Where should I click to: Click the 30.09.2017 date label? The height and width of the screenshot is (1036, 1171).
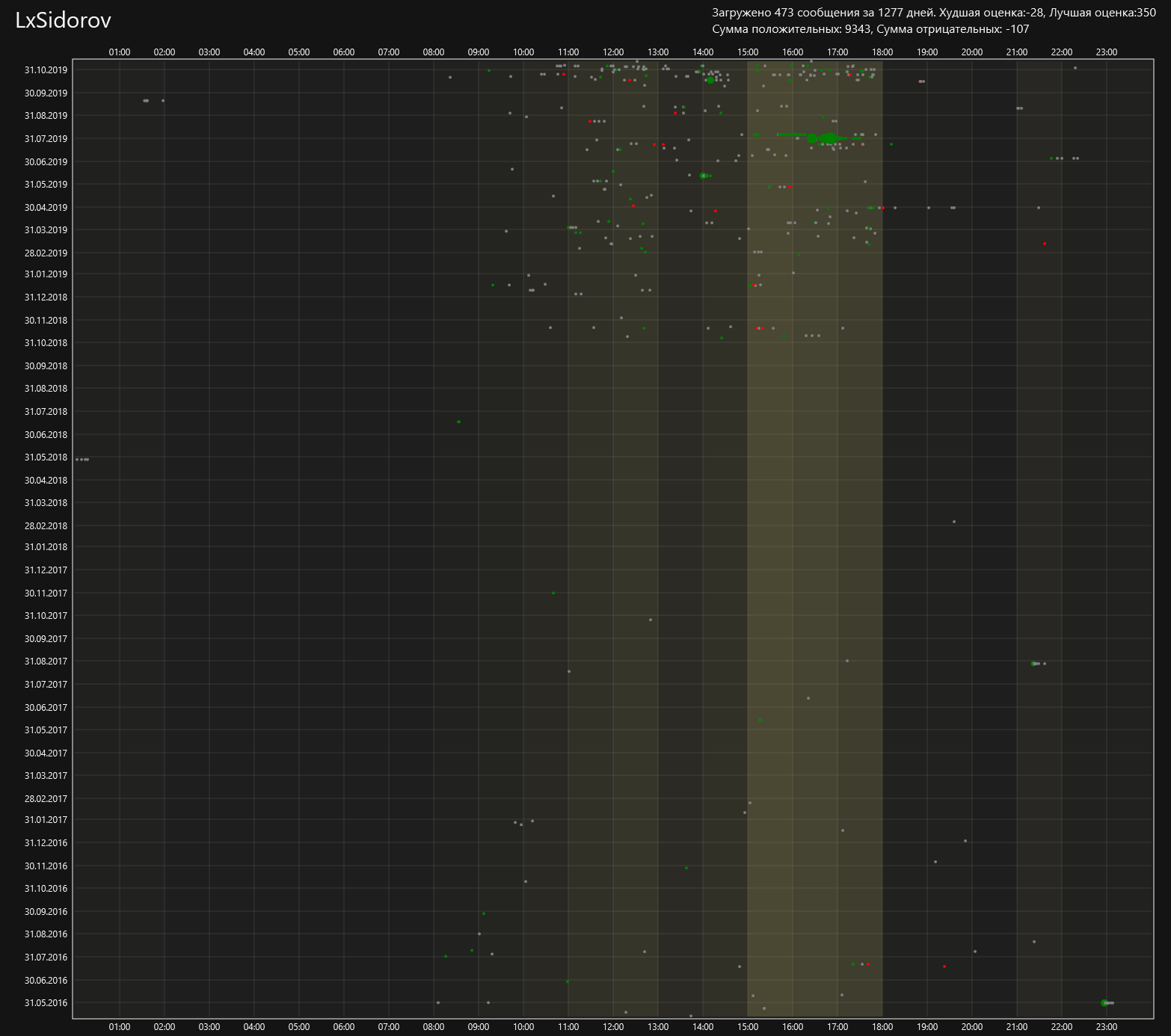tap(46, 639)
